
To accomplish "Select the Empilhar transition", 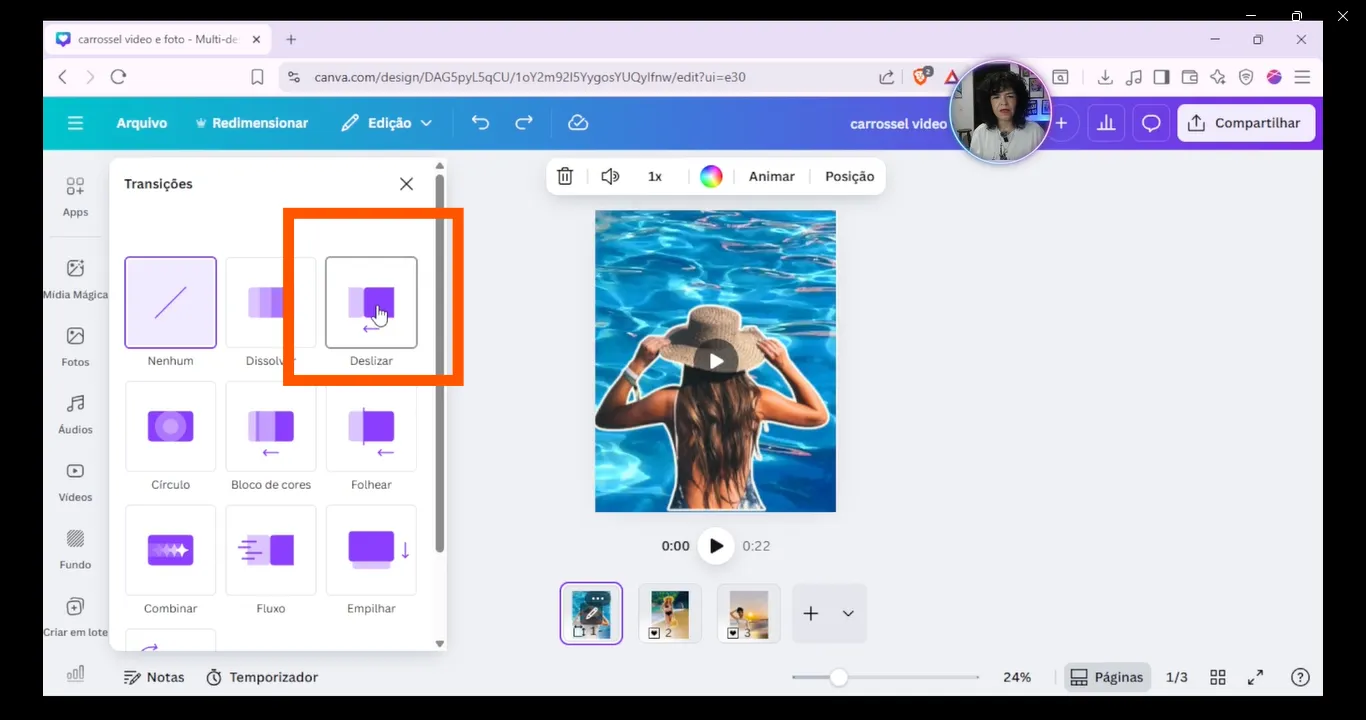I will click(371, 551).
